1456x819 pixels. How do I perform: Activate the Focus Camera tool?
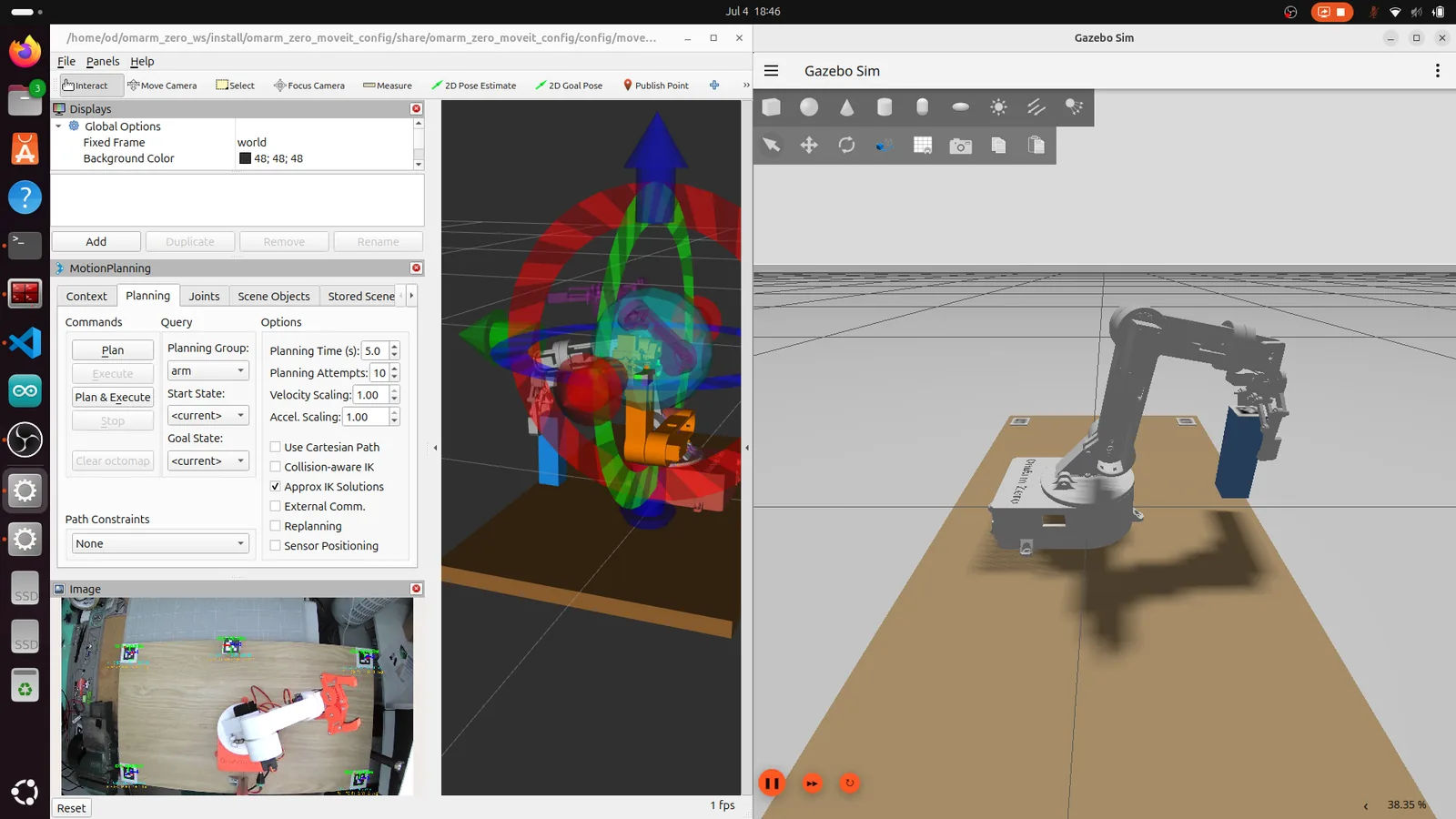tap(309, 86)
